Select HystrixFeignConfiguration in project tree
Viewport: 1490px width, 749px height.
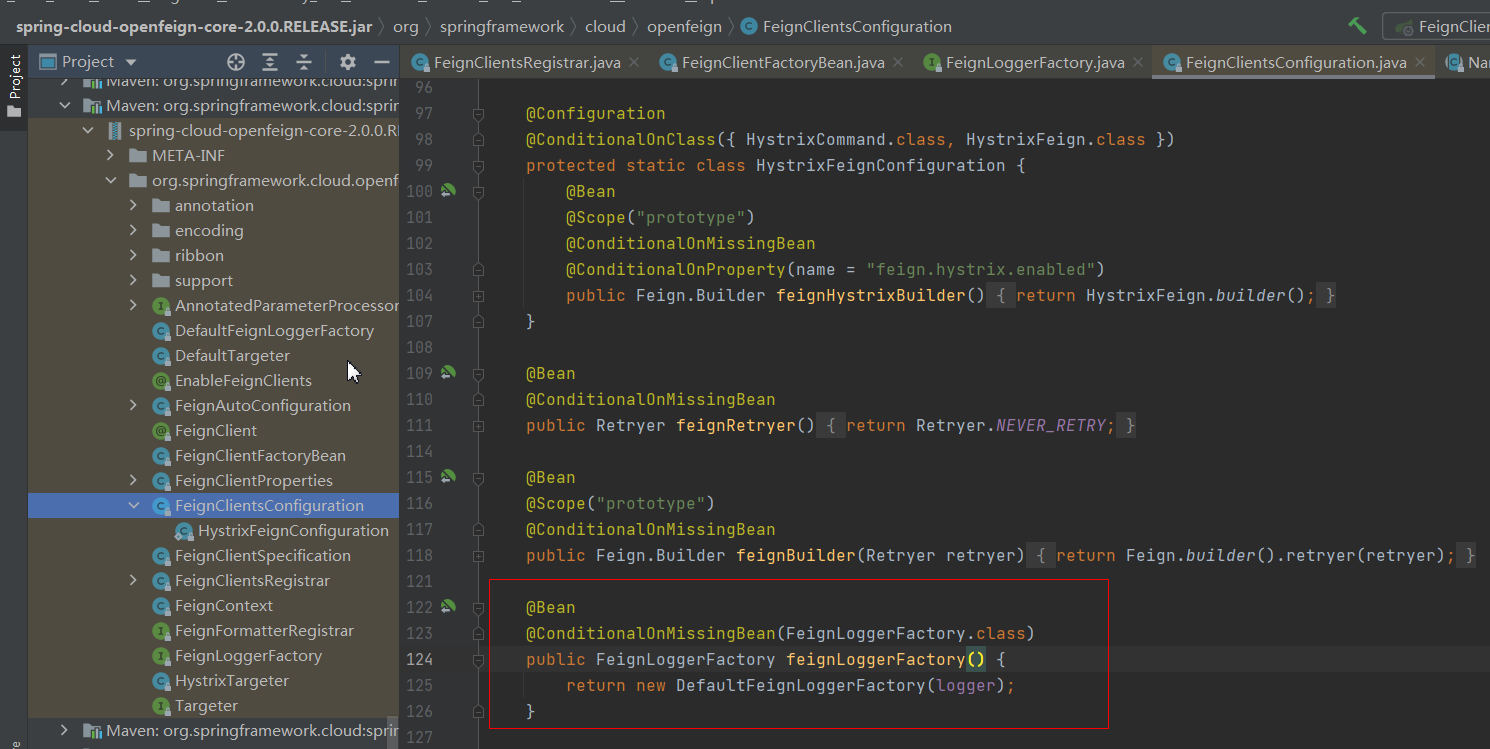pos(293,531)
